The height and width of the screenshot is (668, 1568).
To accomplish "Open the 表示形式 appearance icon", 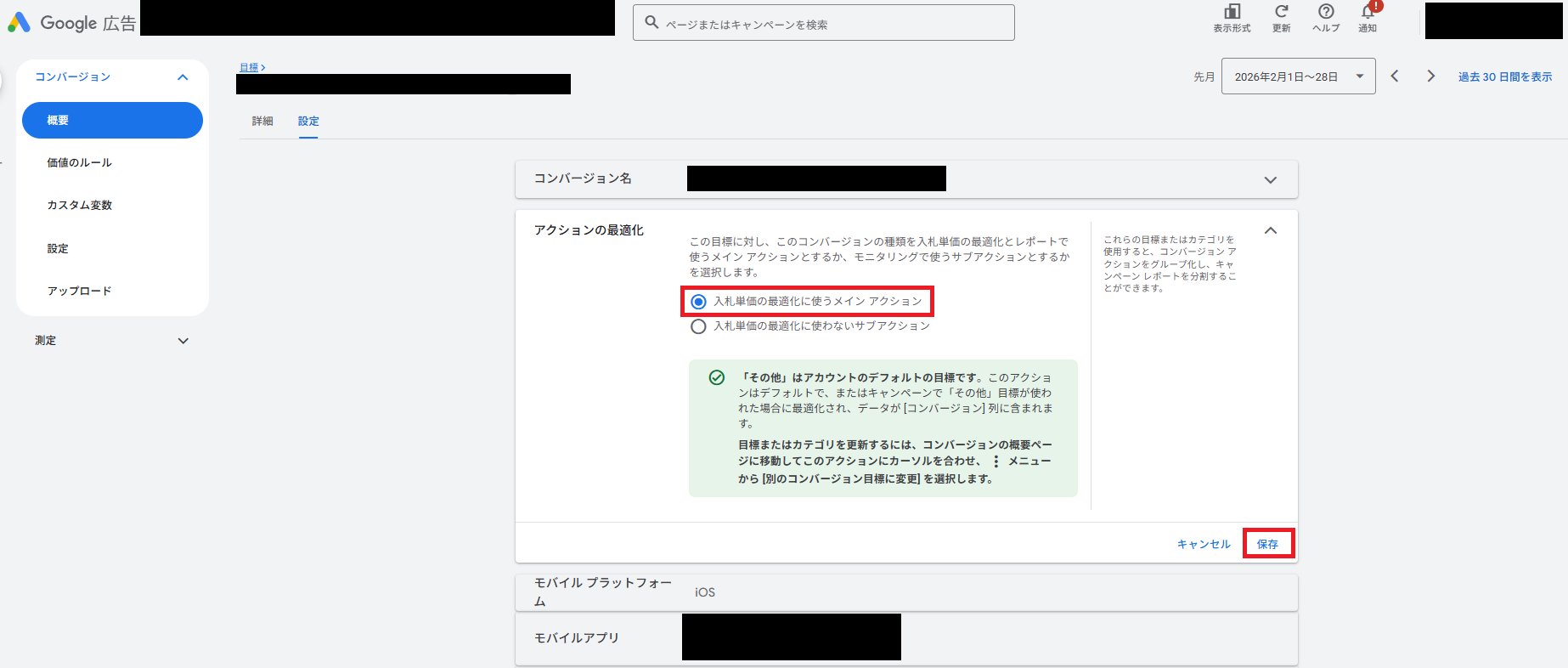I will tap(1232, 12).
